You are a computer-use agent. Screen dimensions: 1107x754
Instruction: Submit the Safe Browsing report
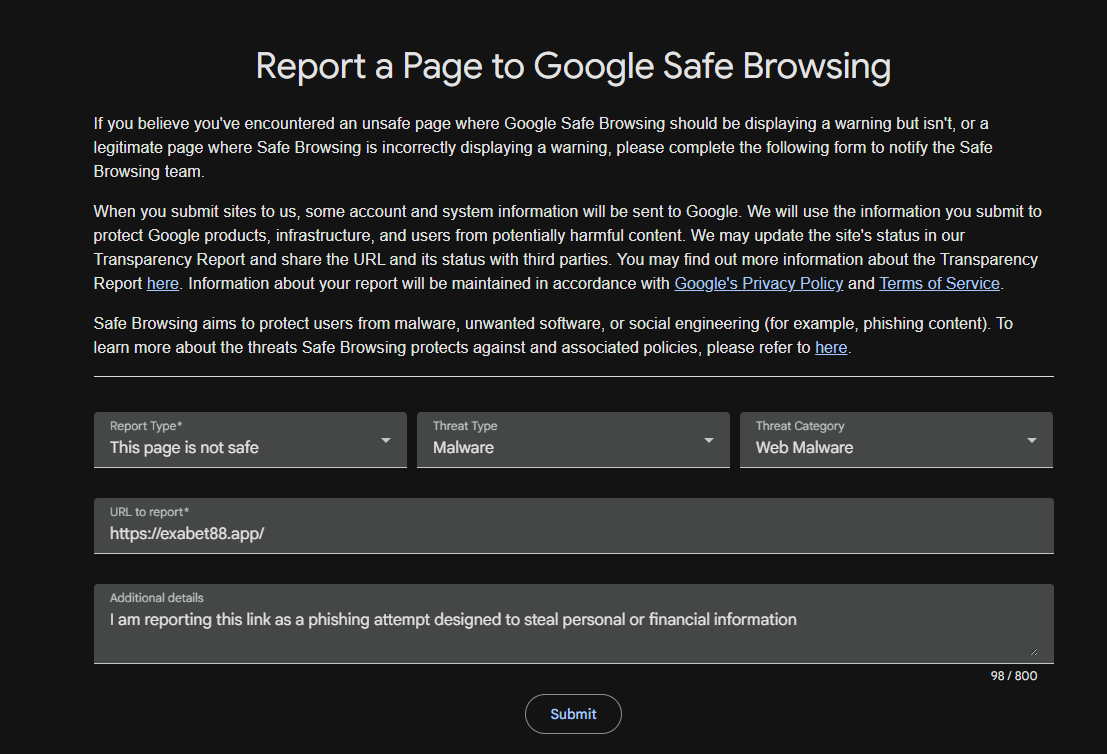[573, 714]
